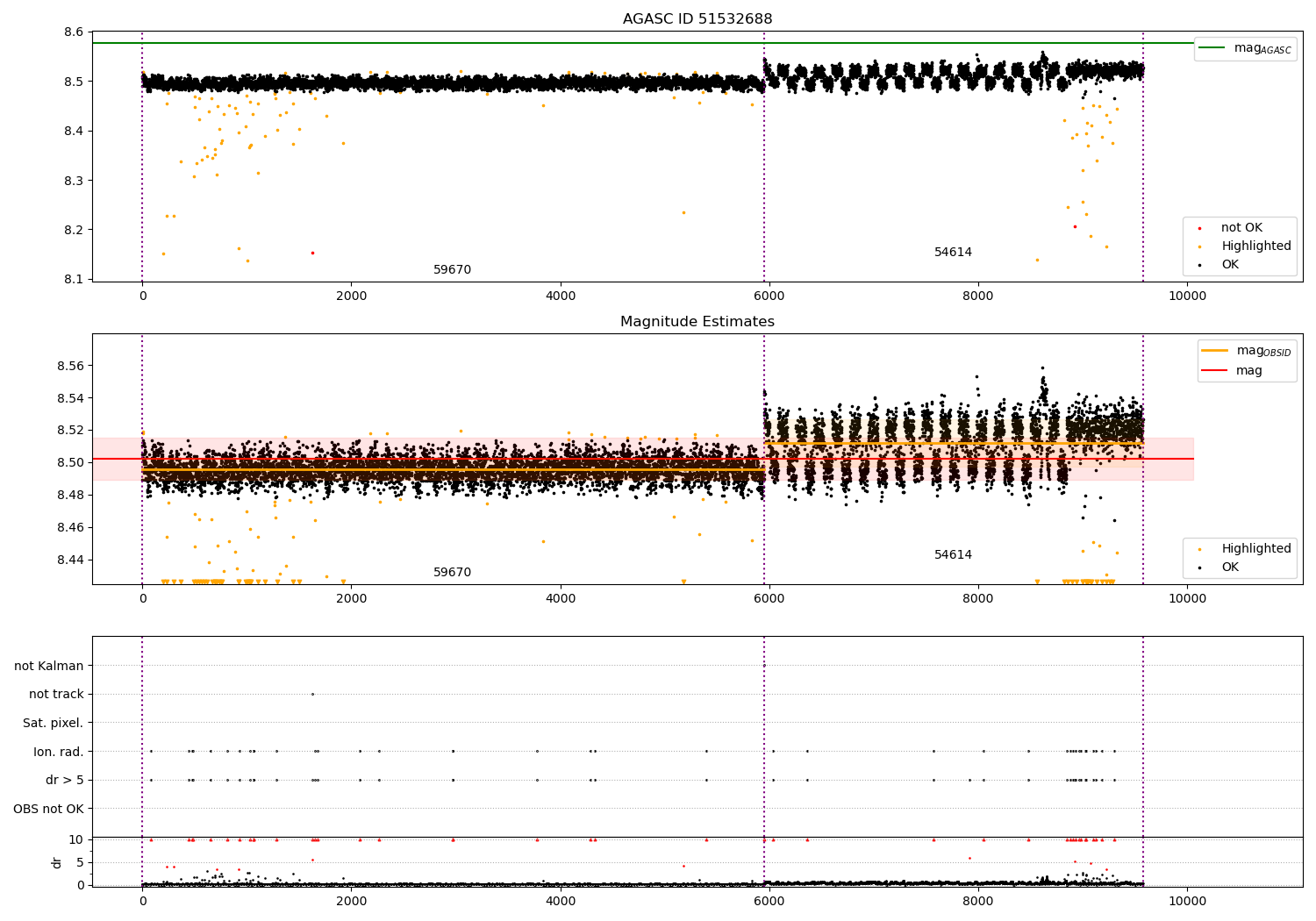The image size is (1316, 921).
Task: Click the 4000 x-tick of the bottom plot
Action: point(560,901)
